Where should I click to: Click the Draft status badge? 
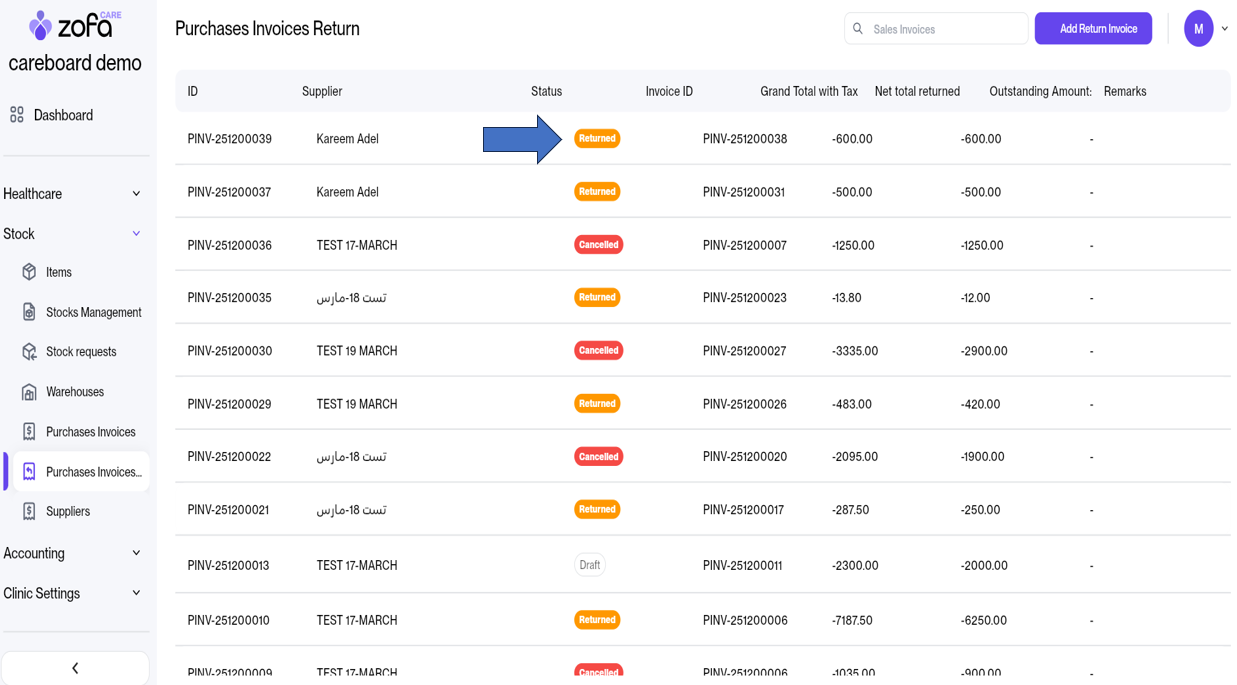click(590, 565)
